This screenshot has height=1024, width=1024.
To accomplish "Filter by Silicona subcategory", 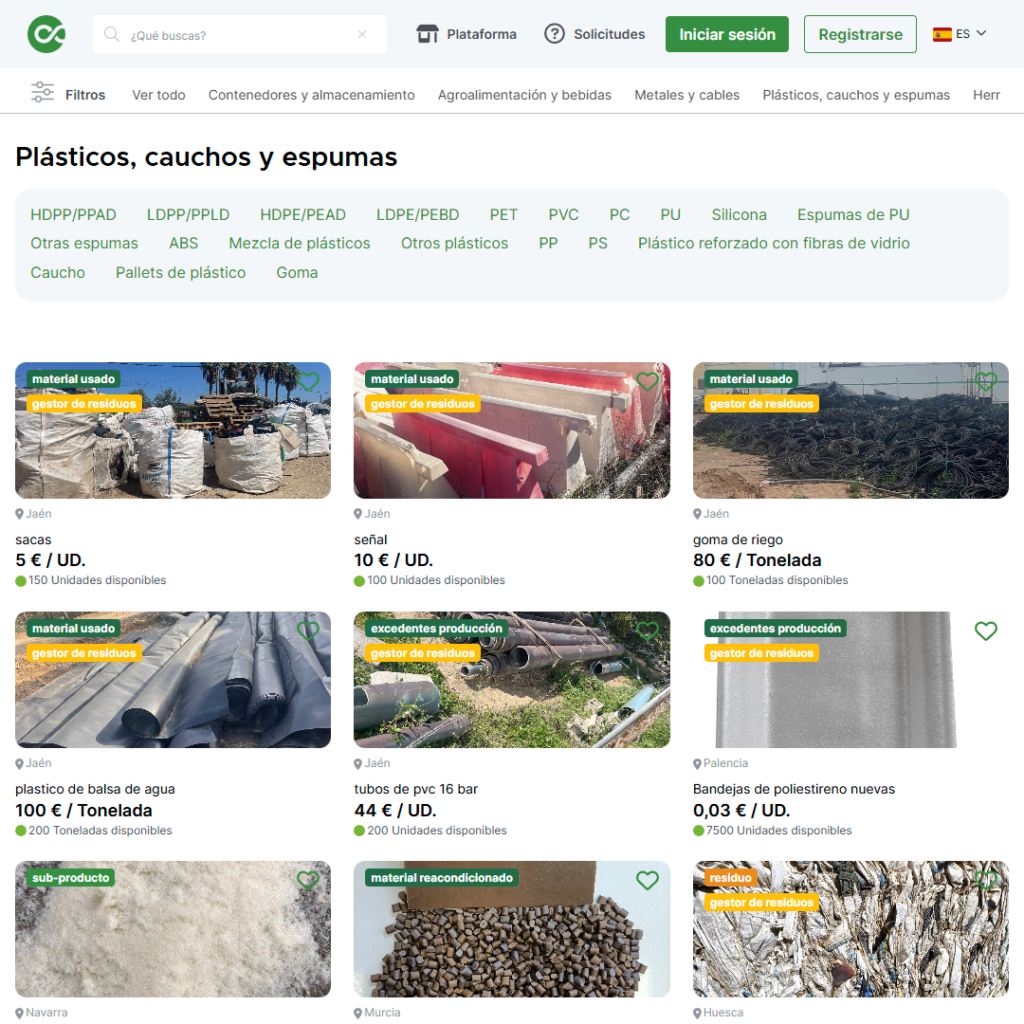I will click(x=739, y=215).
